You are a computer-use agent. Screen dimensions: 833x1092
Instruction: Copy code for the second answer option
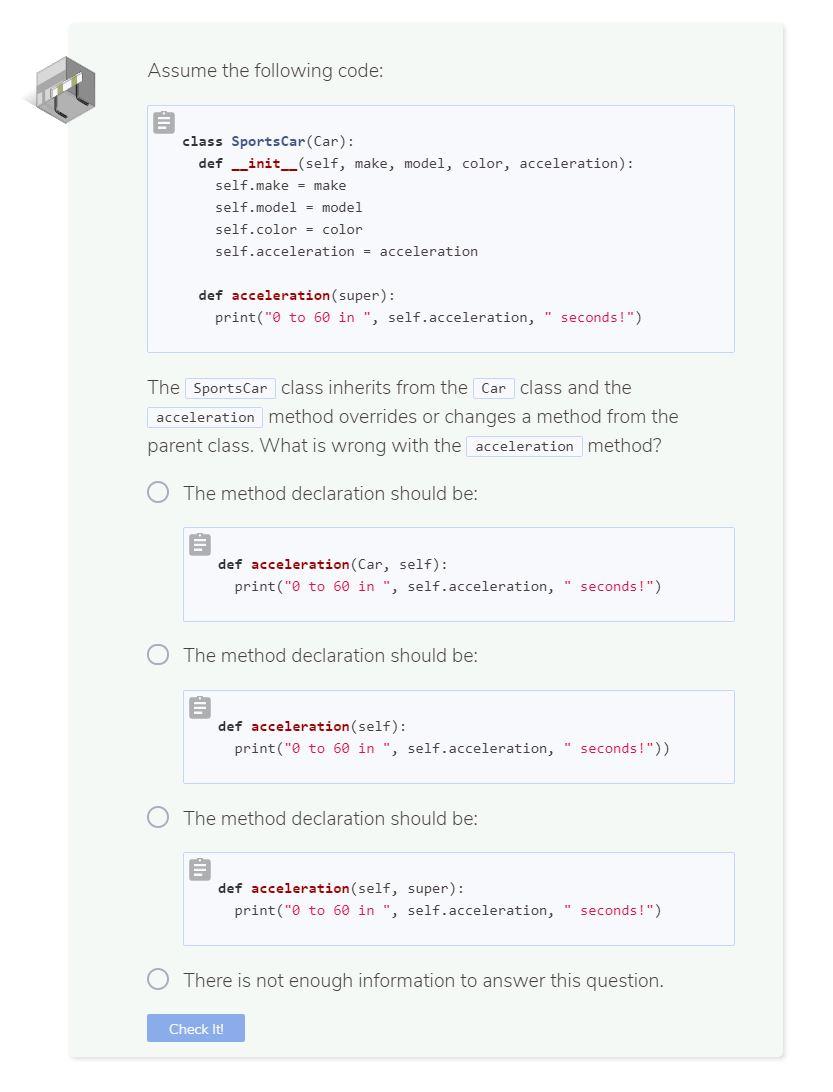point(200,706)
